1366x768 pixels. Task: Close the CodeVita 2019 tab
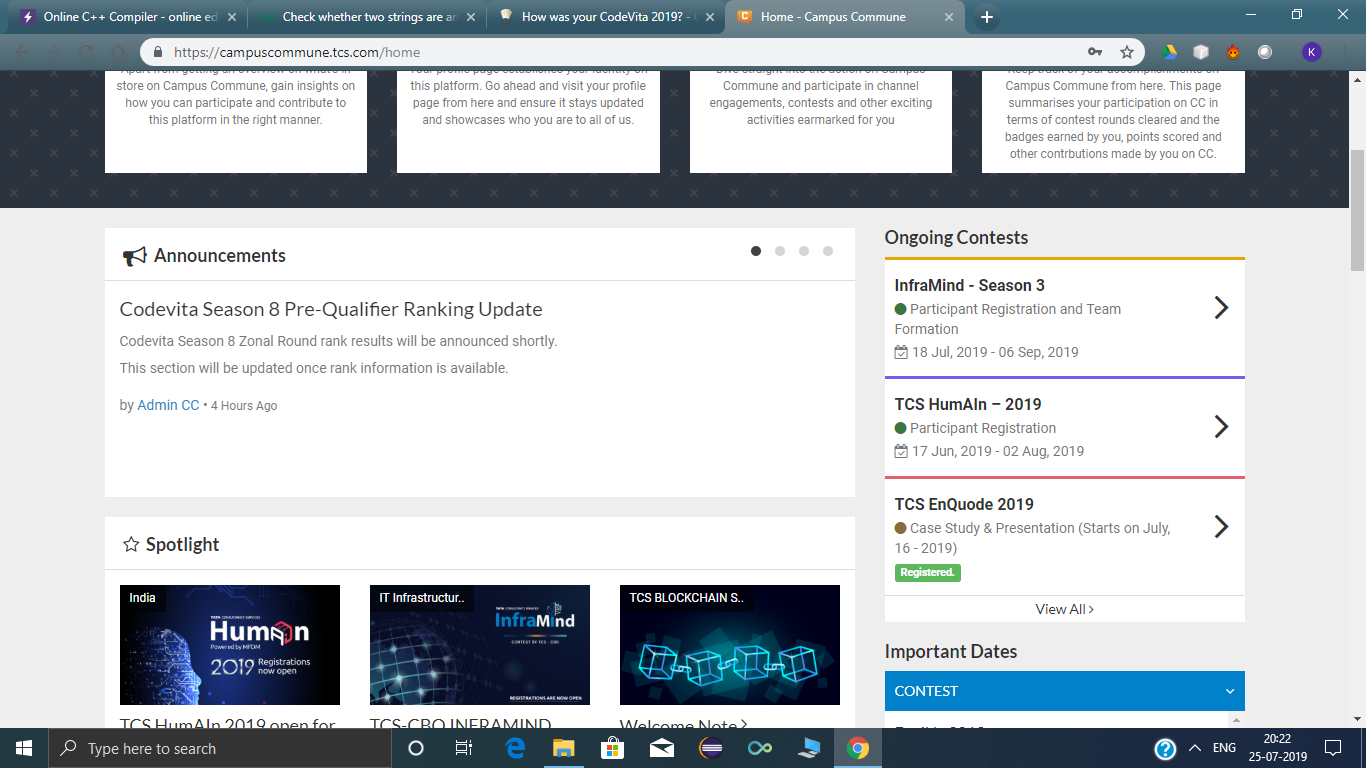coord(709,17)
